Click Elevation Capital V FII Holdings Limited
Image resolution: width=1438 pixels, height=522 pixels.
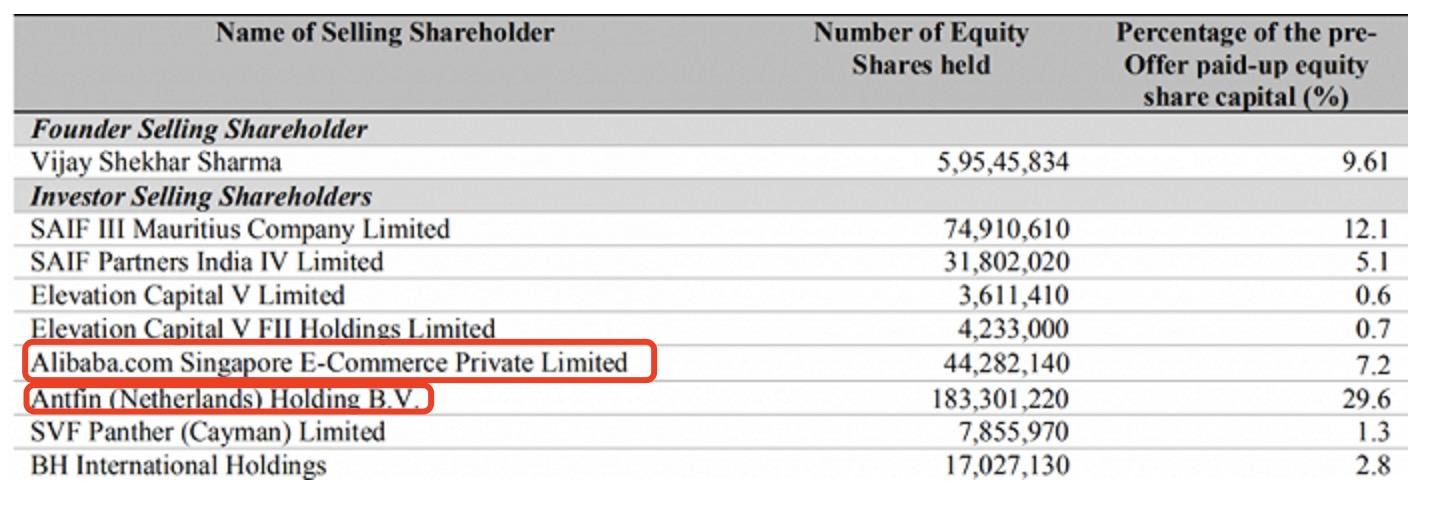(263, 328)
